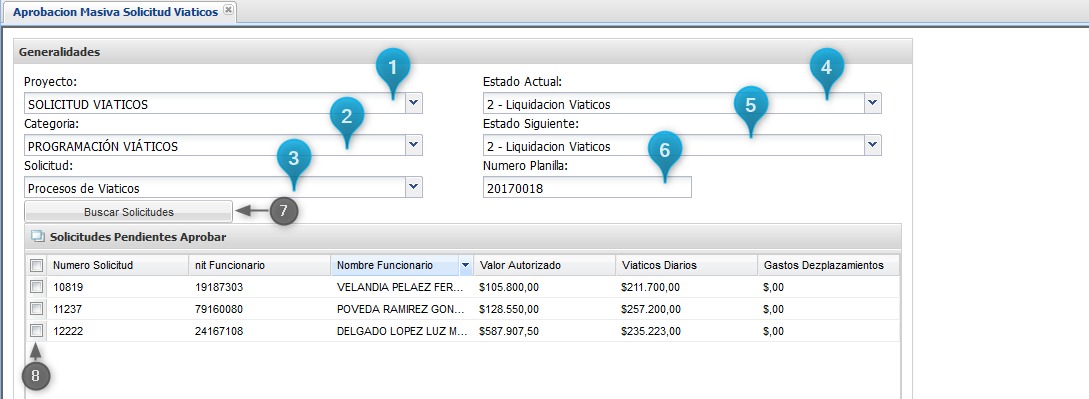Click the Gastos Dezplazamientos column header
Image resolution: width=1089 pixels, height=399 pixels.
[x=829, y=265]
